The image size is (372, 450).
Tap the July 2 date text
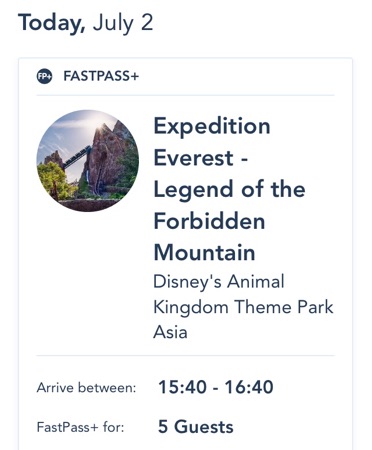(123, 23)
